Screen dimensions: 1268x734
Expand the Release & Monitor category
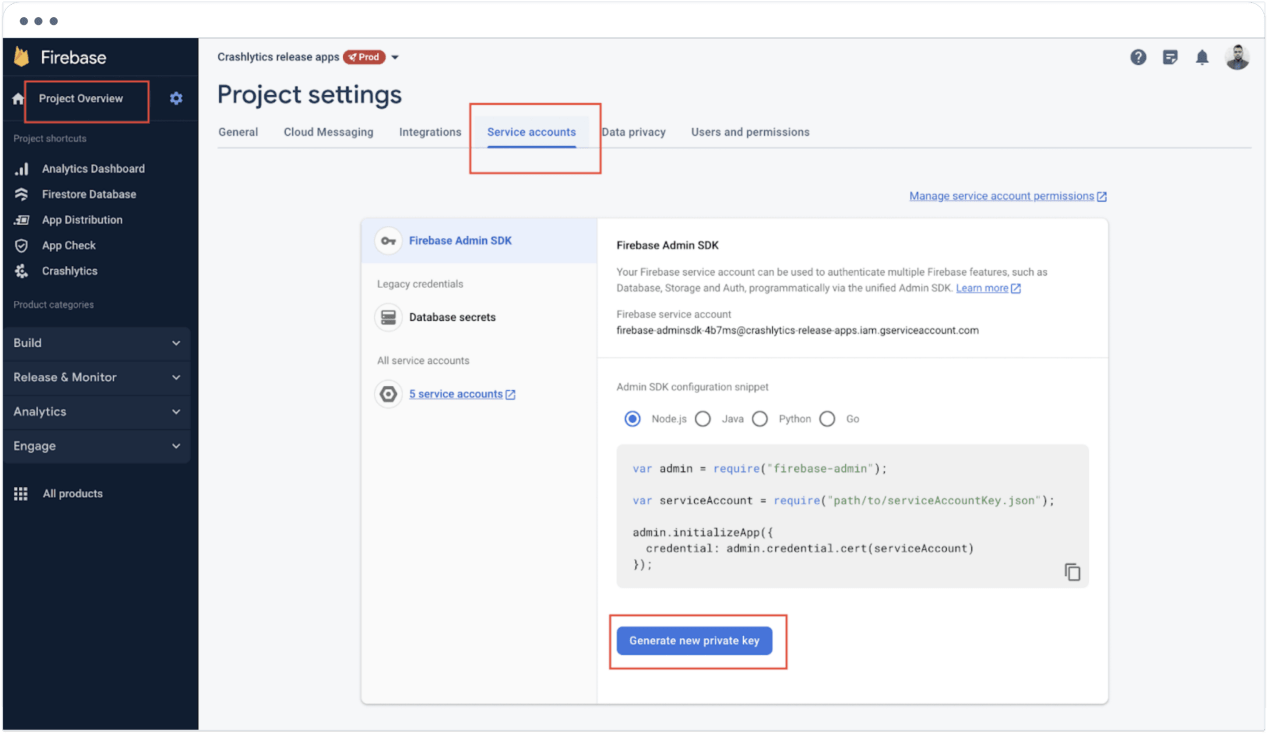[x=97, y=377]
